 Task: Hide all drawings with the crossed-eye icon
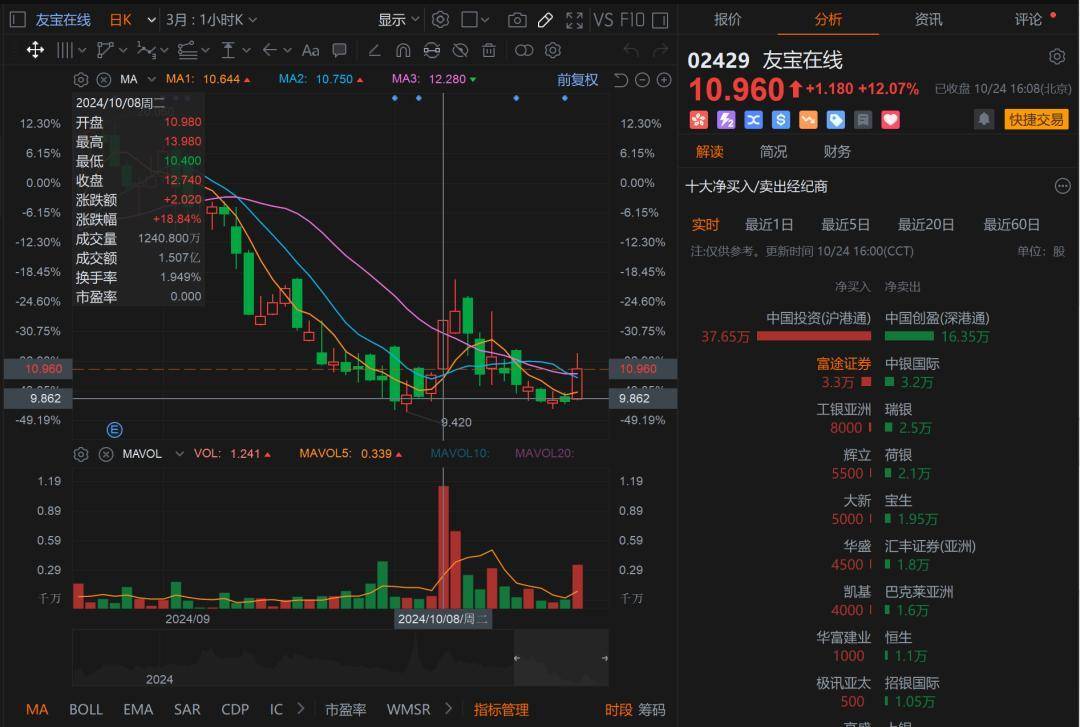[x=460, y=51]
